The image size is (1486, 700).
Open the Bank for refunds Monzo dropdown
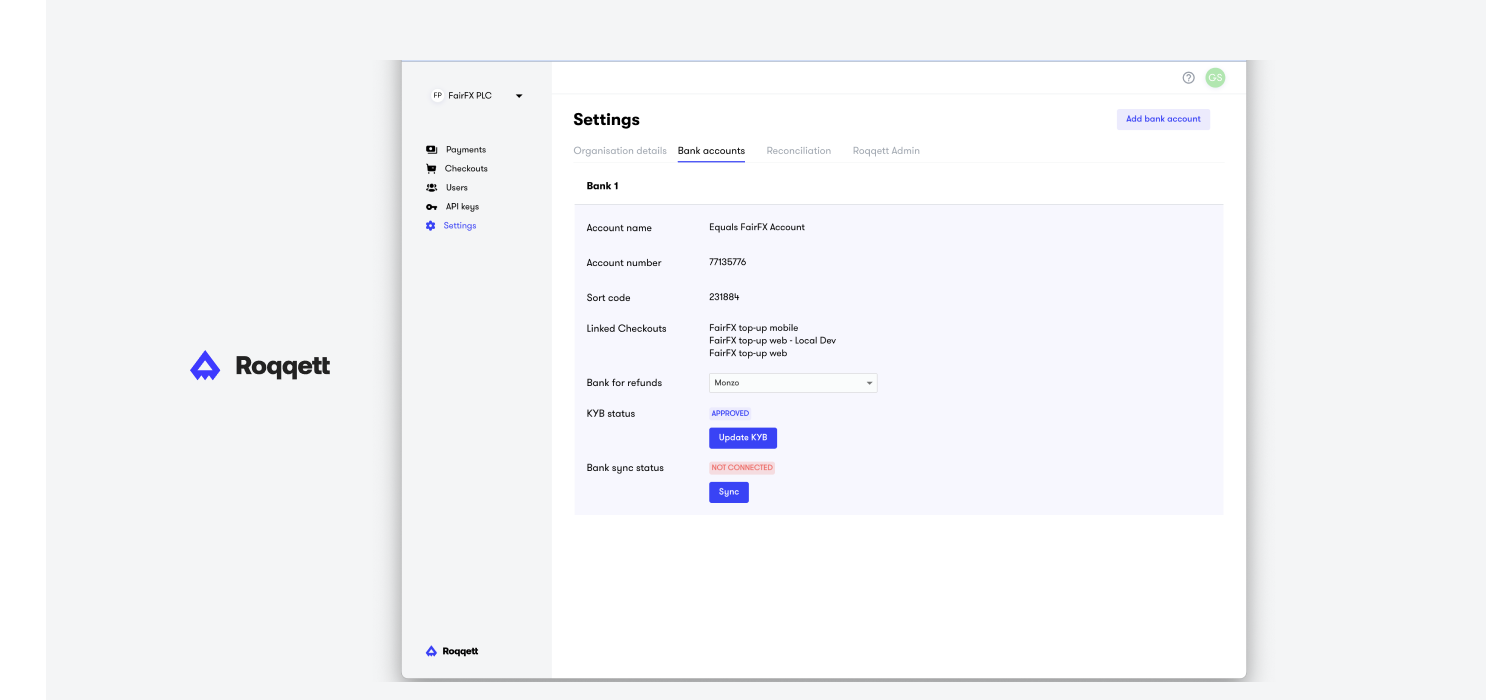point(793,383)
